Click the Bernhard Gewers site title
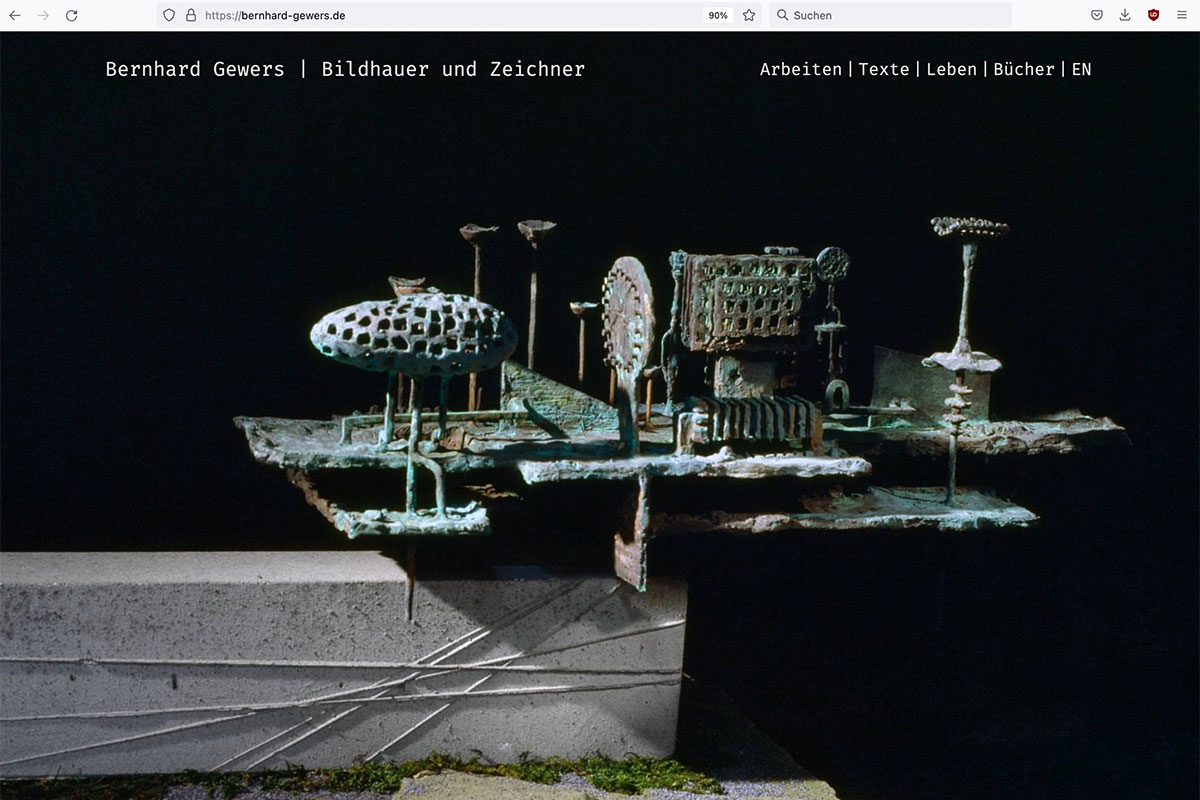 tap(345, 69)
